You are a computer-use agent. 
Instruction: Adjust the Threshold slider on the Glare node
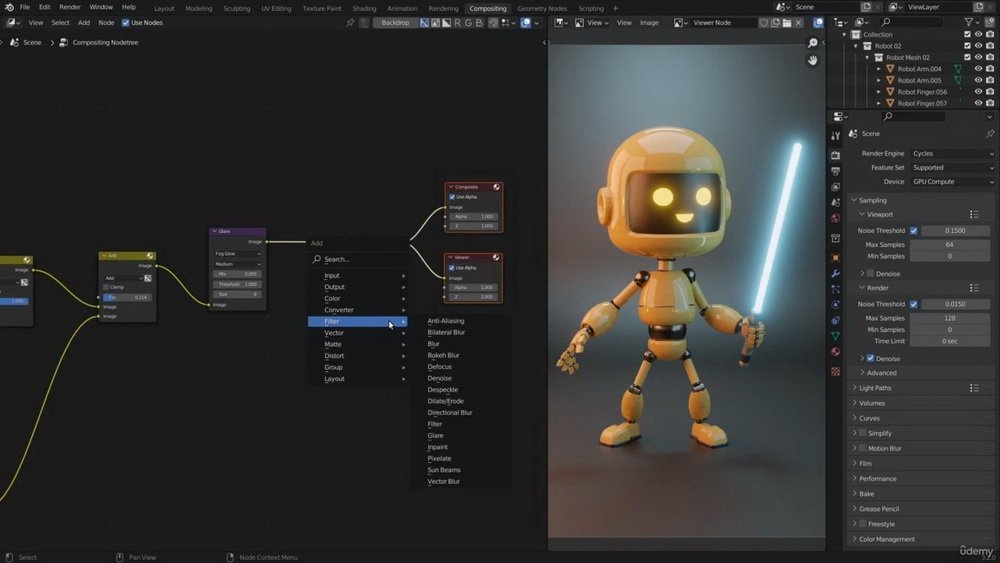pos(237,284)
